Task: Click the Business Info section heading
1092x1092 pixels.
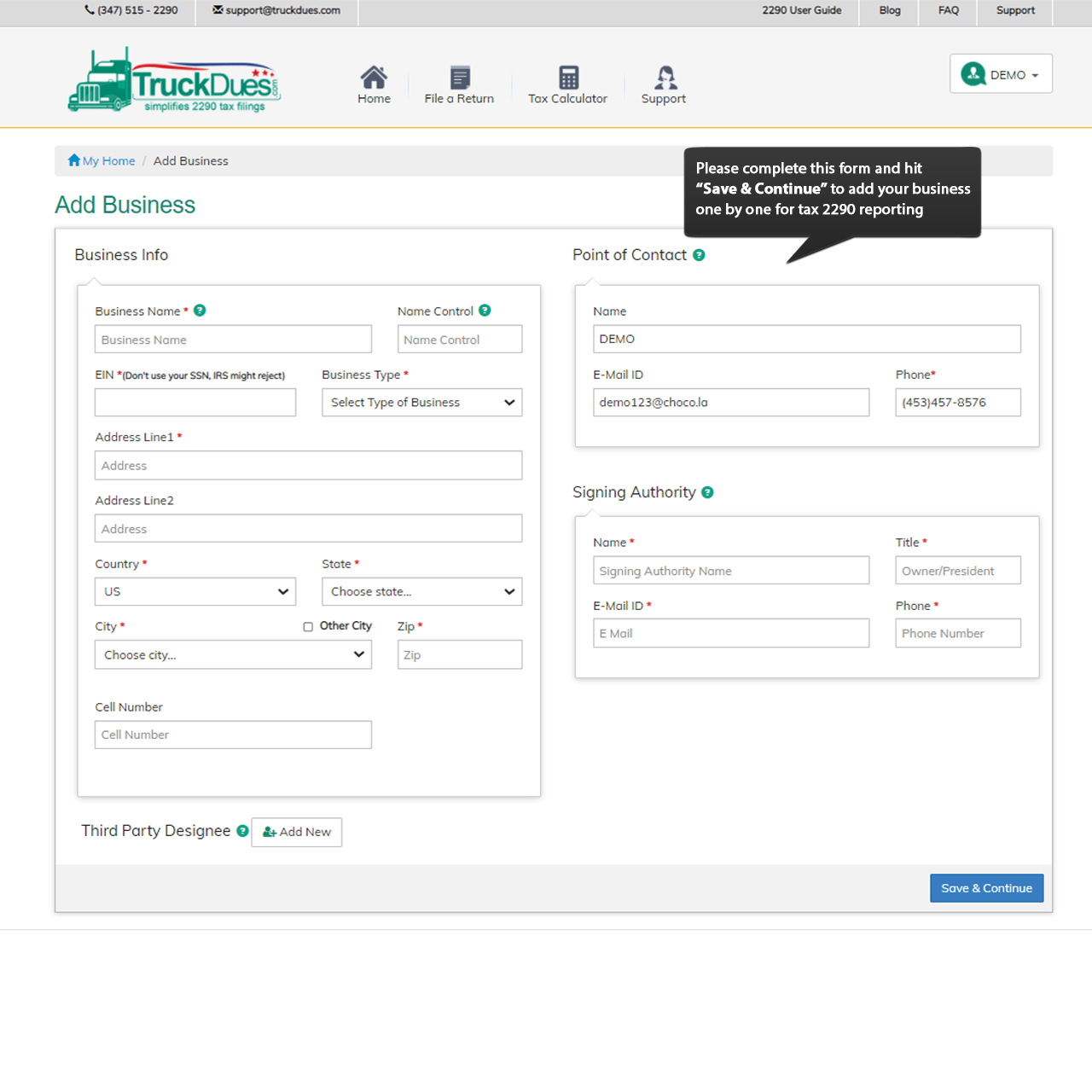Action: 121,255
